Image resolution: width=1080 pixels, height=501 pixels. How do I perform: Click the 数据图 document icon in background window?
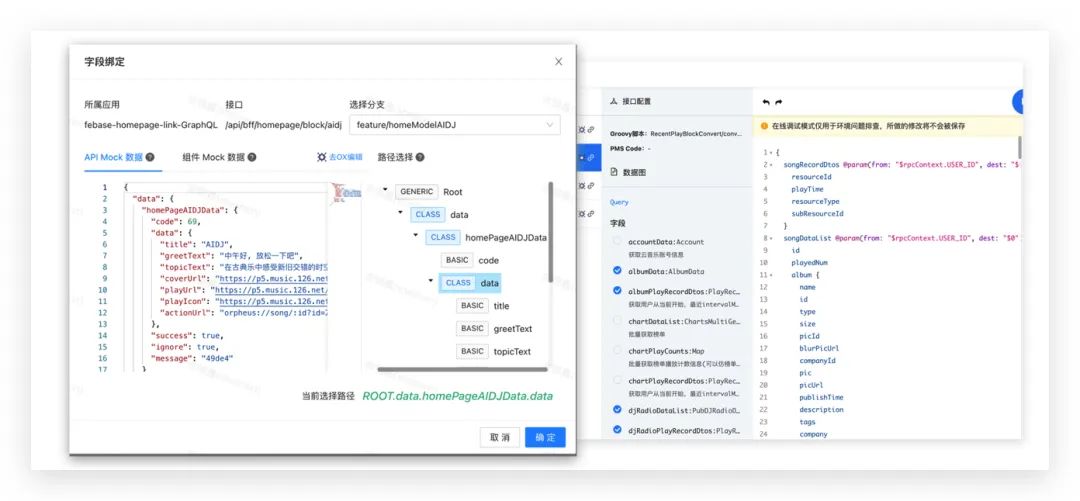[614, 172]
